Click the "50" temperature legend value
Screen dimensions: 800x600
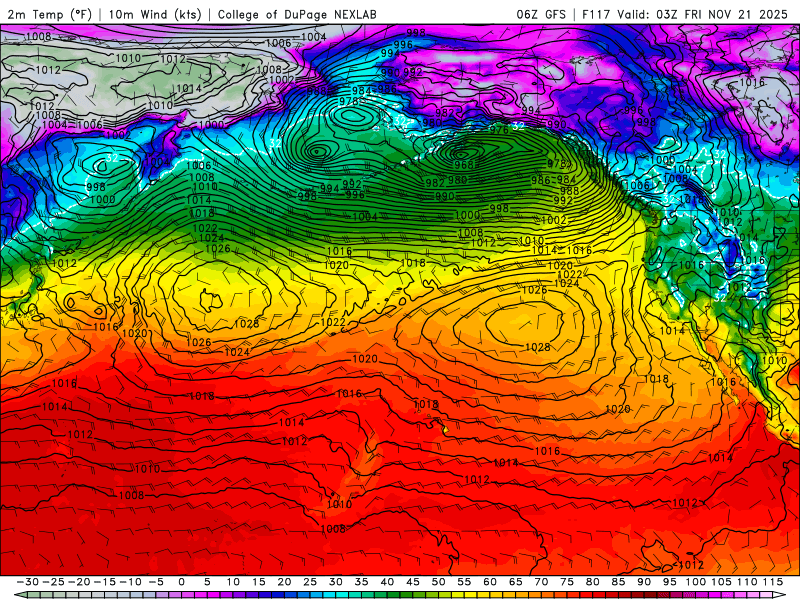[438, 582]
